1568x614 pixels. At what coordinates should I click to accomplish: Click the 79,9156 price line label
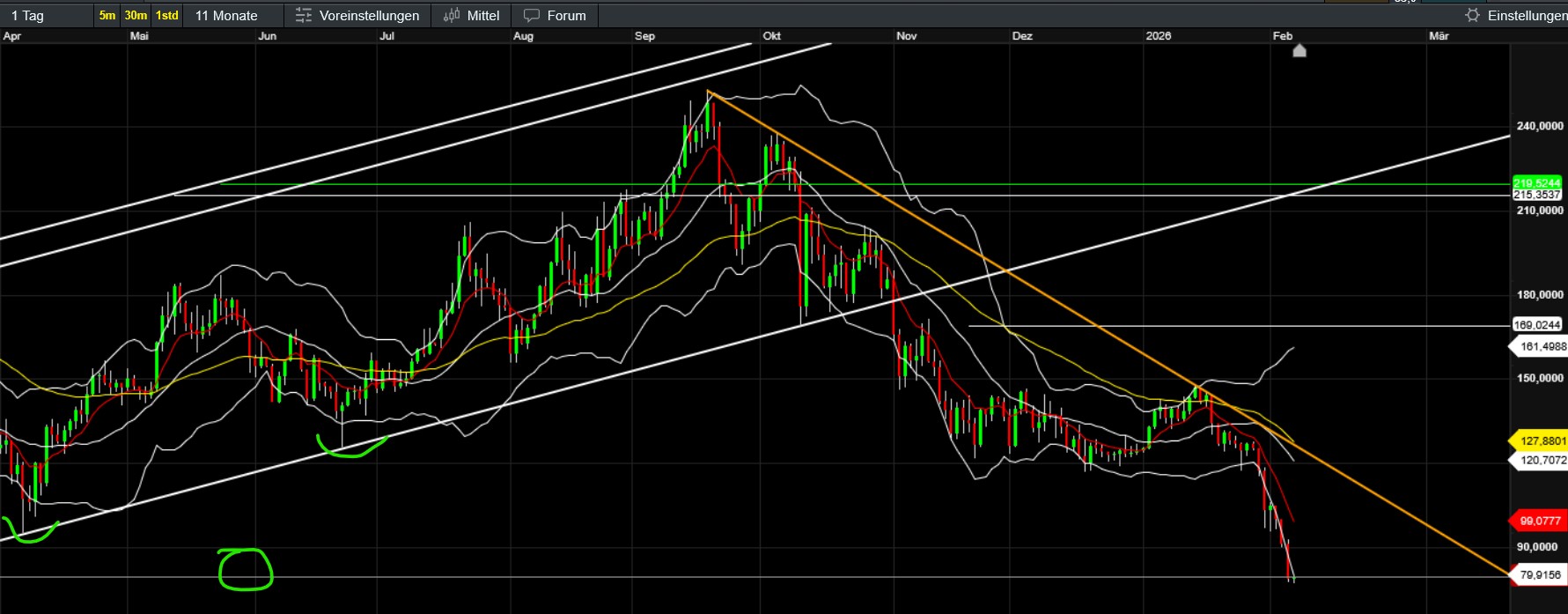pyautogui.click(x=1539, y=575)
